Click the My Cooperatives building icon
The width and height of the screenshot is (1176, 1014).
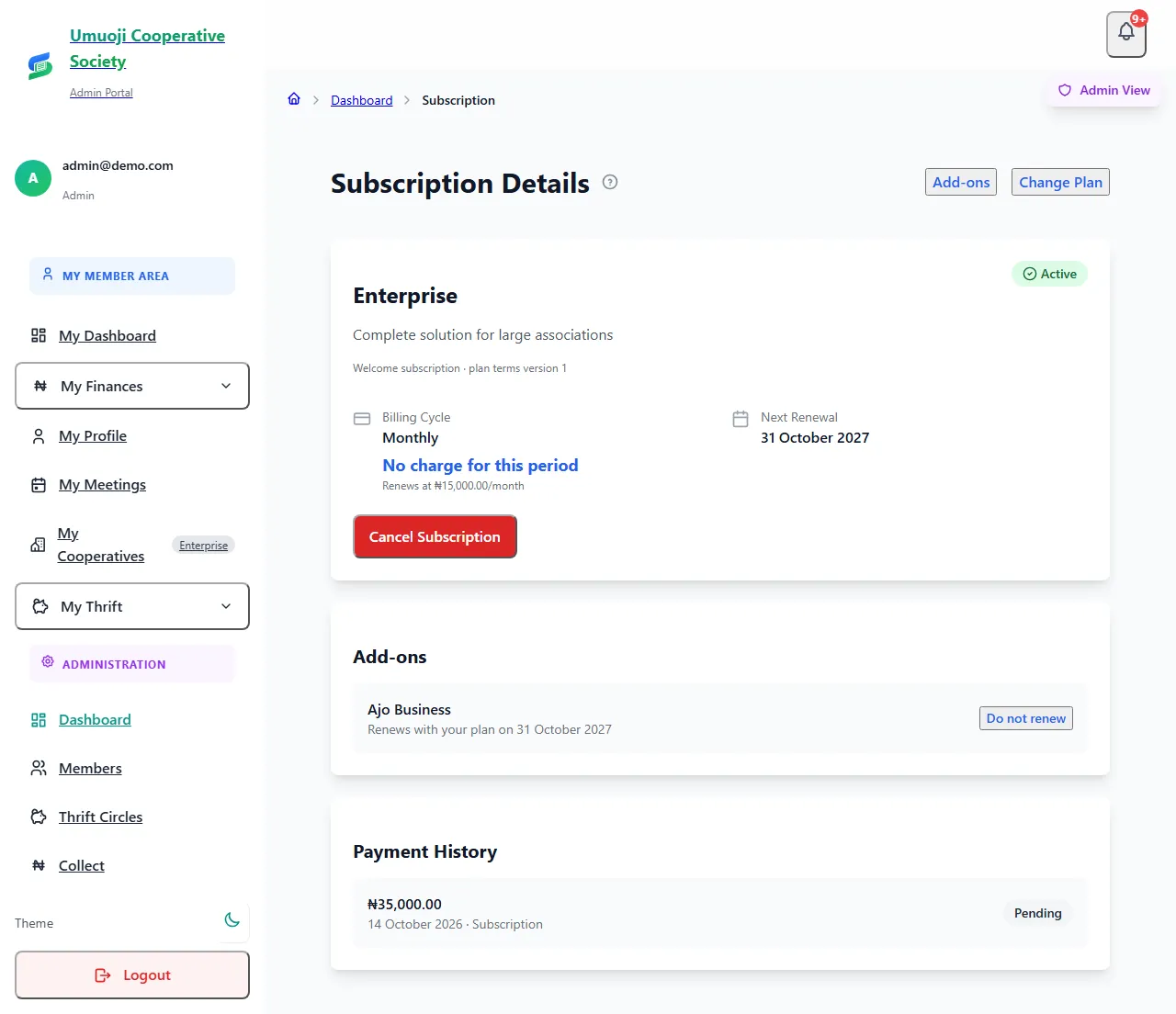tap(38, 545)
